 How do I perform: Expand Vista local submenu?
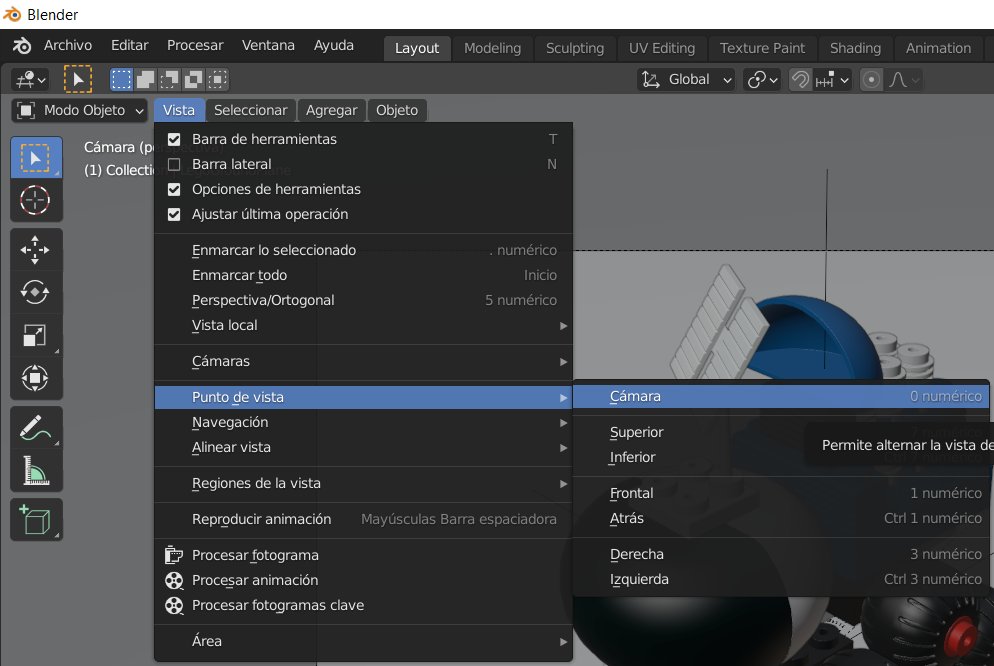pyautogui.click(x=363, y=326)
